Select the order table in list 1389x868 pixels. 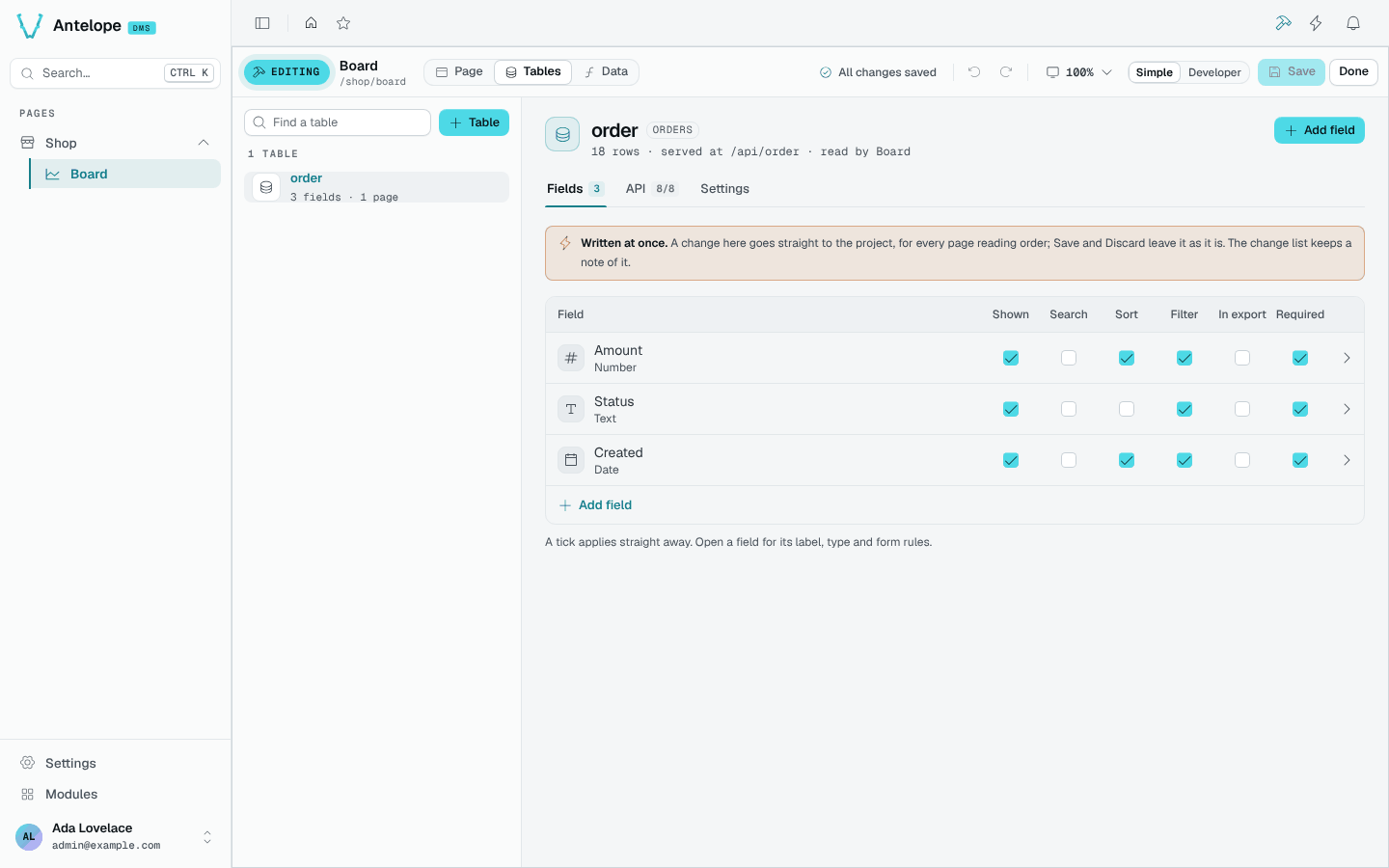coord(376,187)
